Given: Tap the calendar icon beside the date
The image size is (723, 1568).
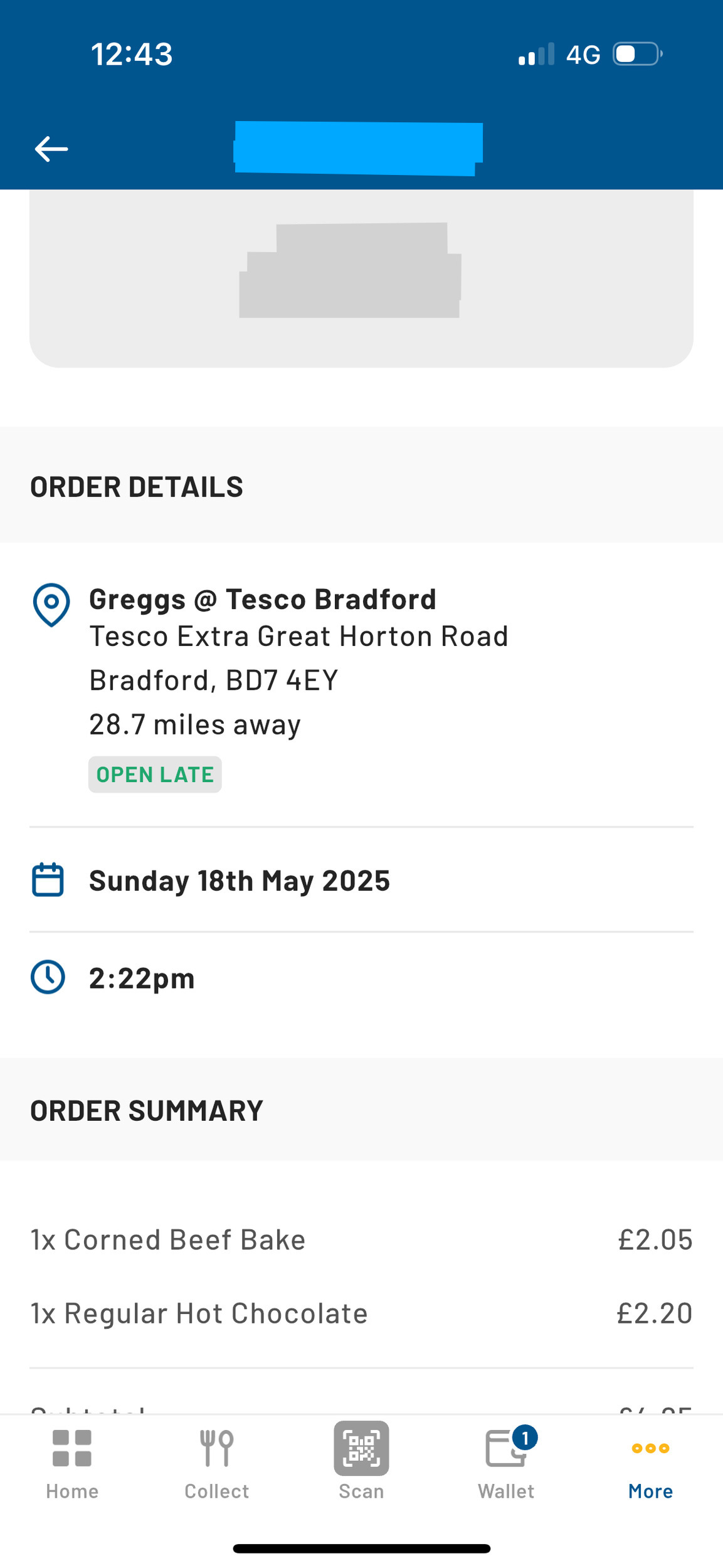Looking at the screenshot, I should point(48,880).
